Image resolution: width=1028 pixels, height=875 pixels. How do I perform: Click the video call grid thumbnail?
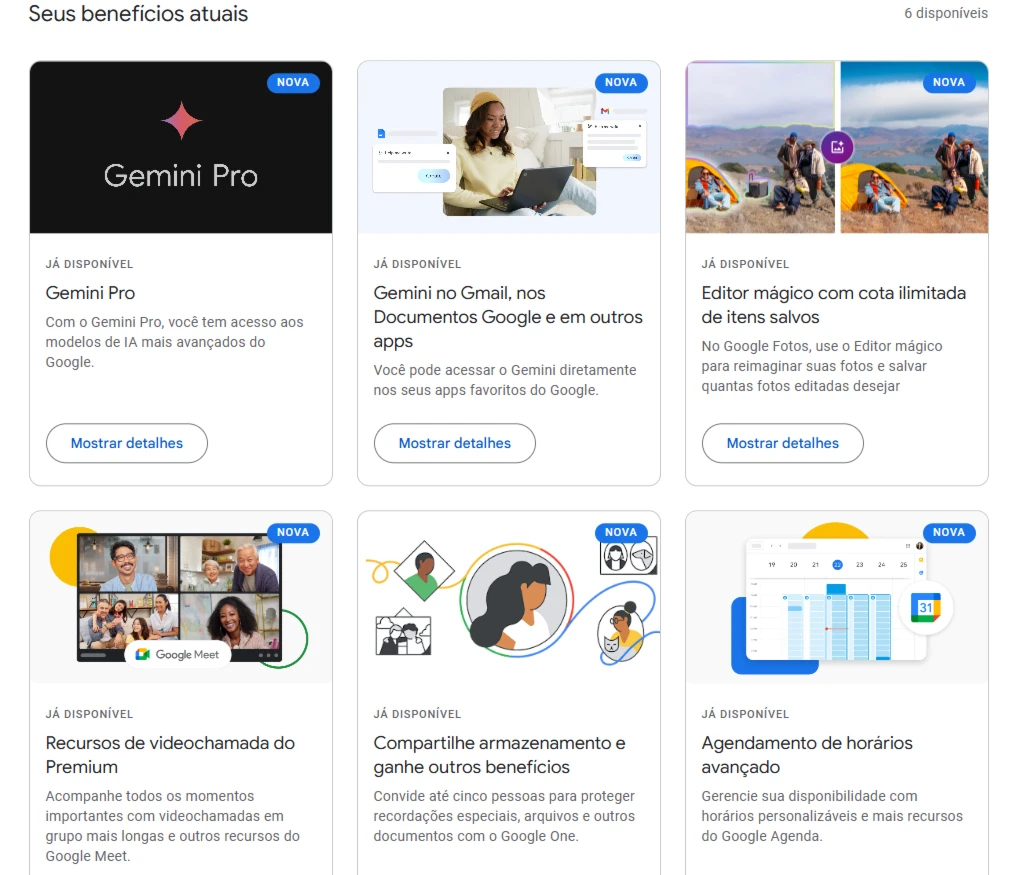point(180,597)
